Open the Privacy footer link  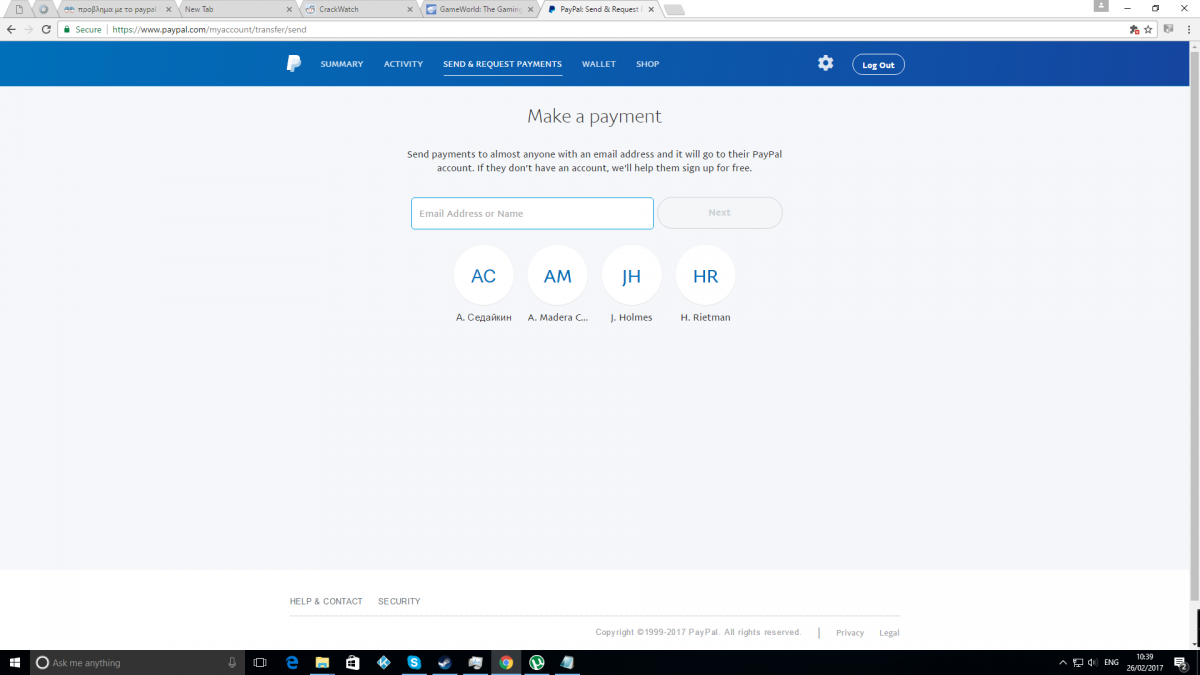tap(850, 633)
